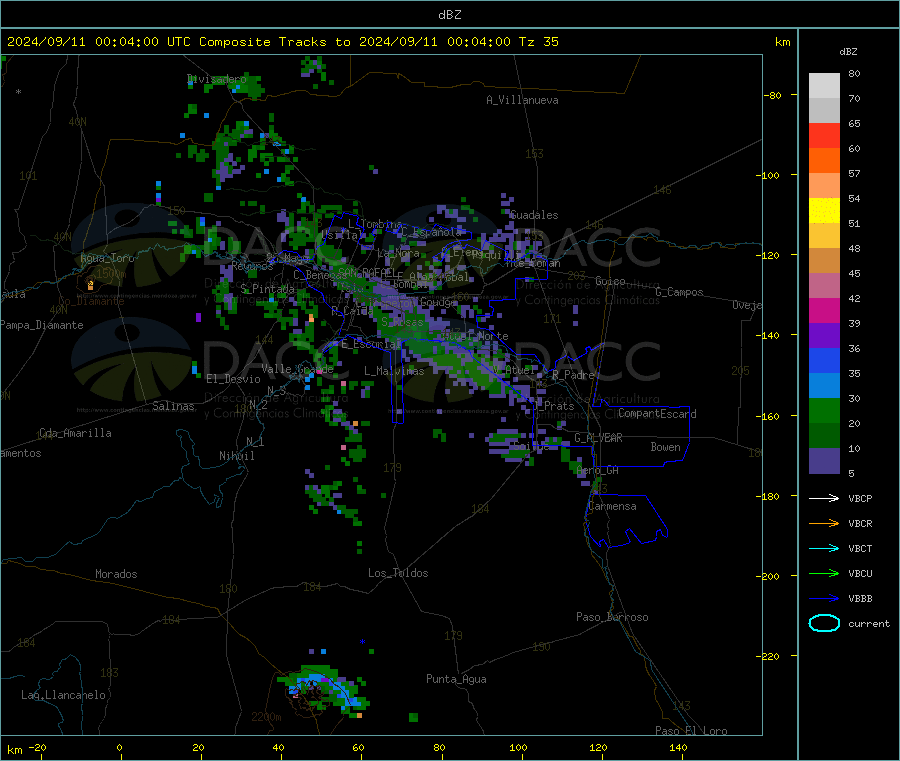The height and width of the screenshot is (761, 900).
Task: Select the red 60 dBZ color swatch
Action: tap(824, 135)
